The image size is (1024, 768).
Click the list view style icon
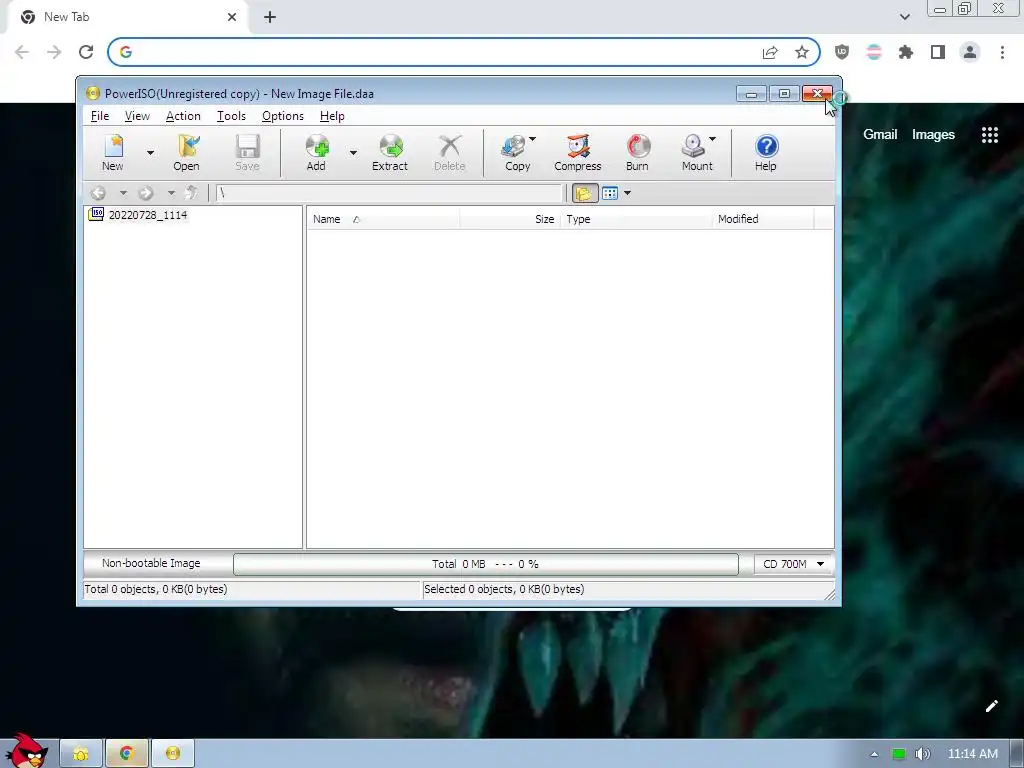pos(610,193)
